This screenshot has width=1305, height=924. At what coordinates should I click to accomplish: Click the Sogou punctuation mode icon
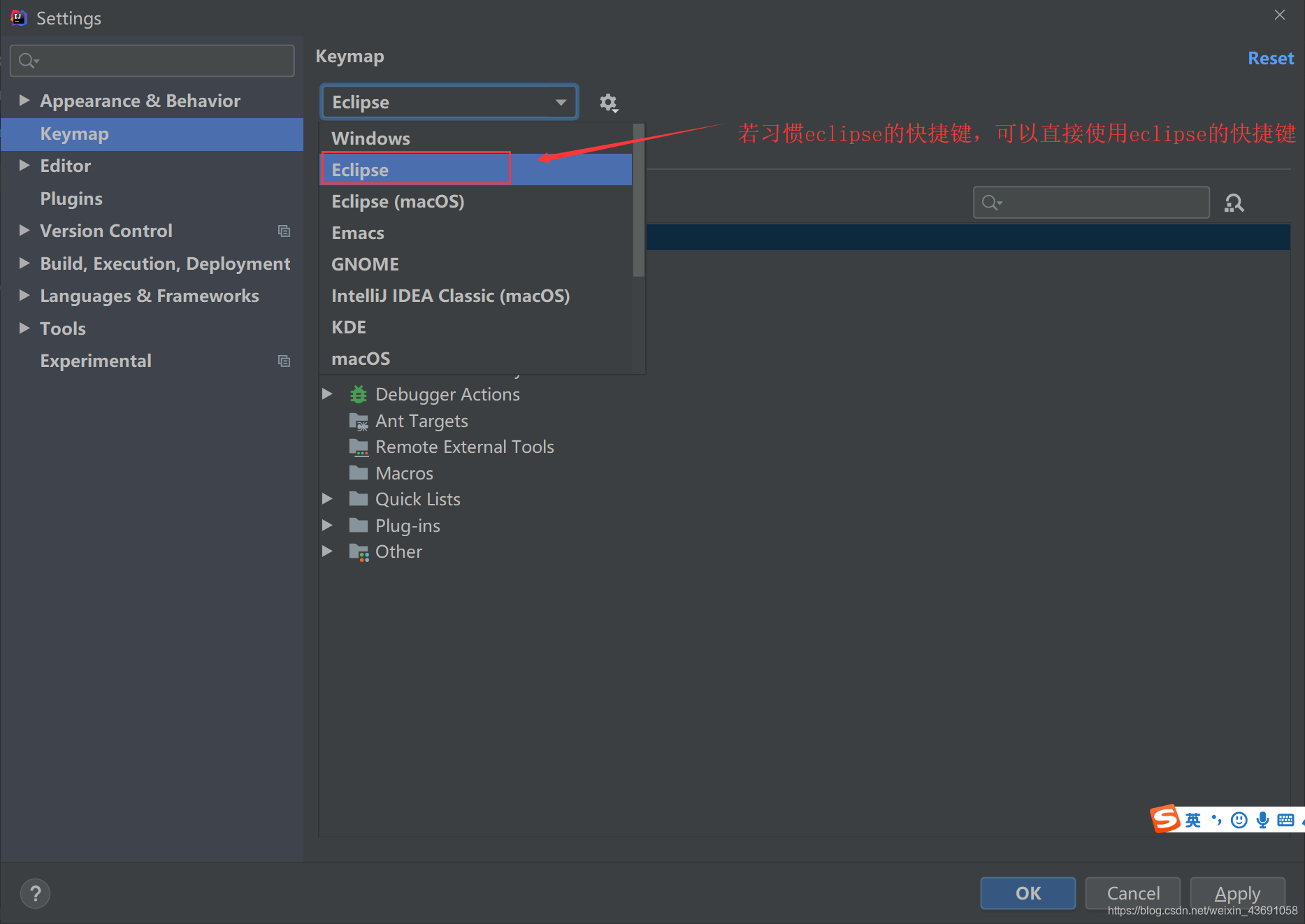[x=1216, y=820]
